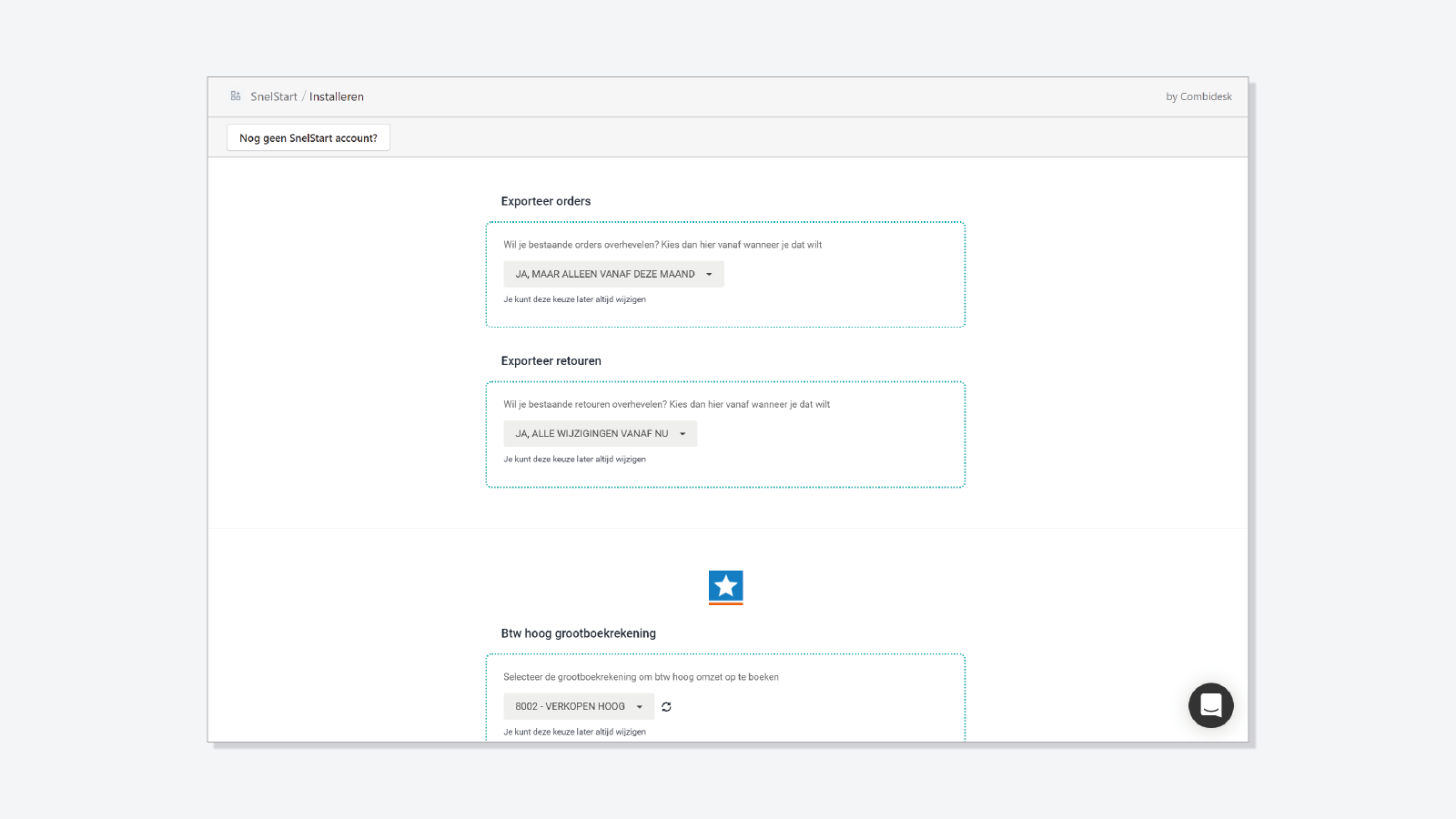Click the 'Nog geen SnelStart account?' button
The width and height of the screenshot is (1456, 819).
(x=308, y=136)
